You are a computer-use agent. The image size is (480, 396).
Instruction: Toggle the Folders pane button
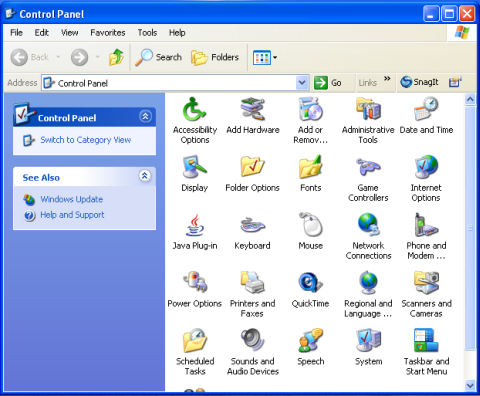coord(215,57)
